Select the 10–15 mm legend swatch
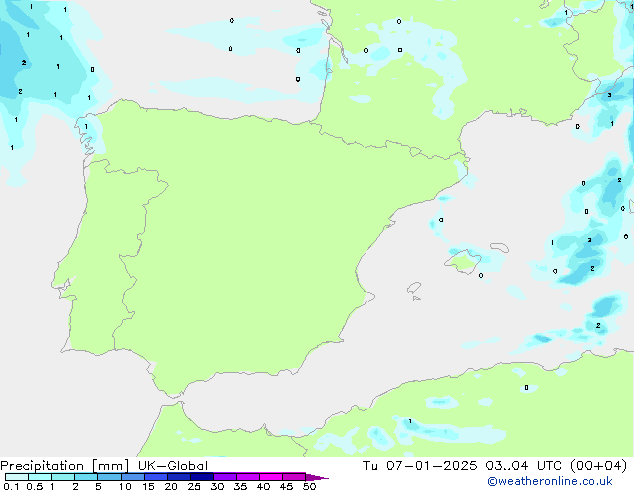This screenshot has height=490, width=634. click(133, 477)
